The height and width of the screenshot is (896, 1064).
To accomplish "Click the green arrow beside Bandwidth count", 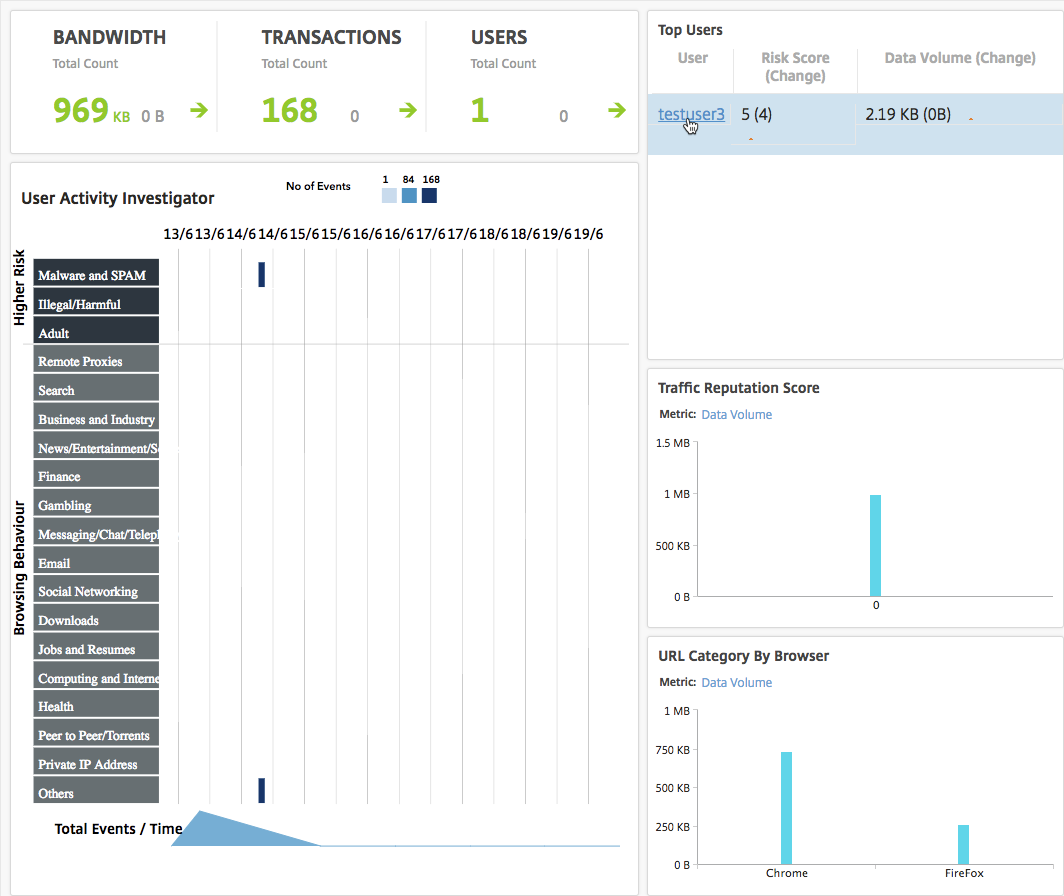I will pos(198,110).
